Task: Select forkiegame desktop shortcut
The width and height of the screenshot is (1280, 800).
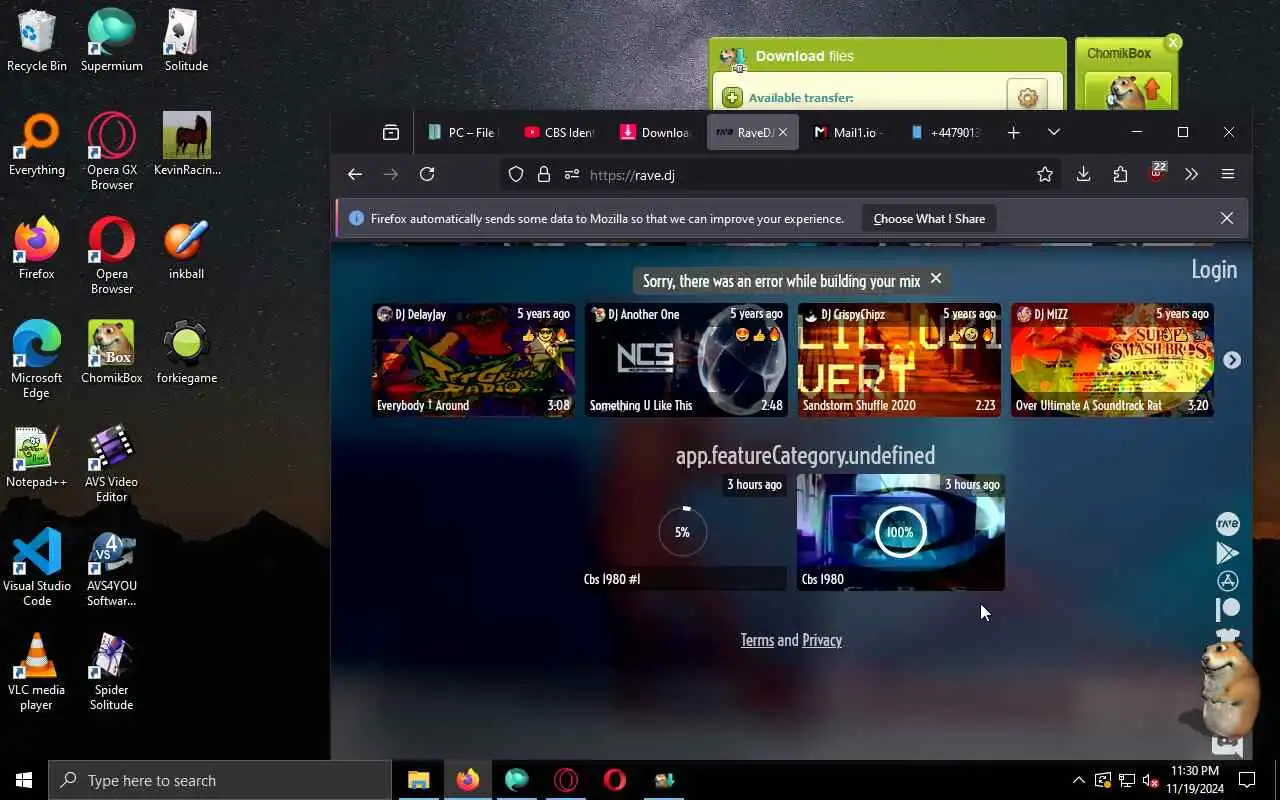Action: pos(187,353)
